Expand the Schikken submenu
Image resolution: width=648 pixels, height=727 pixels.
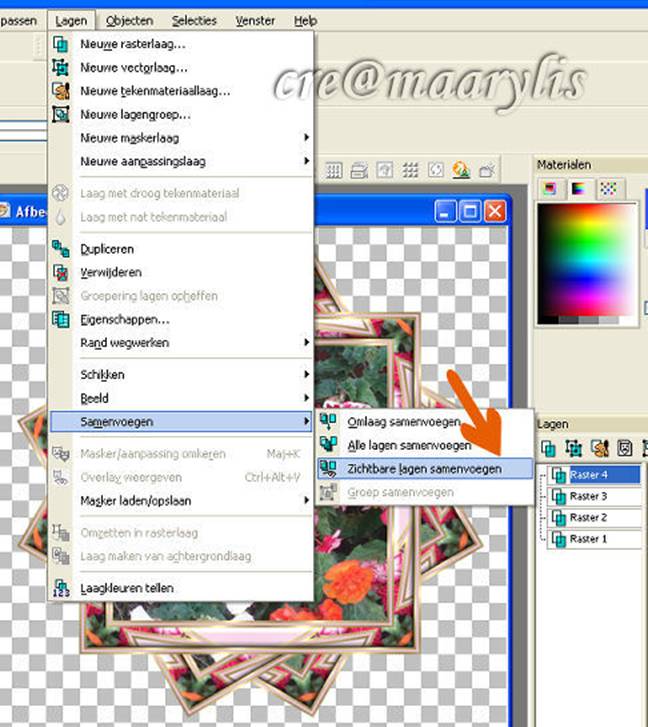(181, 375)
